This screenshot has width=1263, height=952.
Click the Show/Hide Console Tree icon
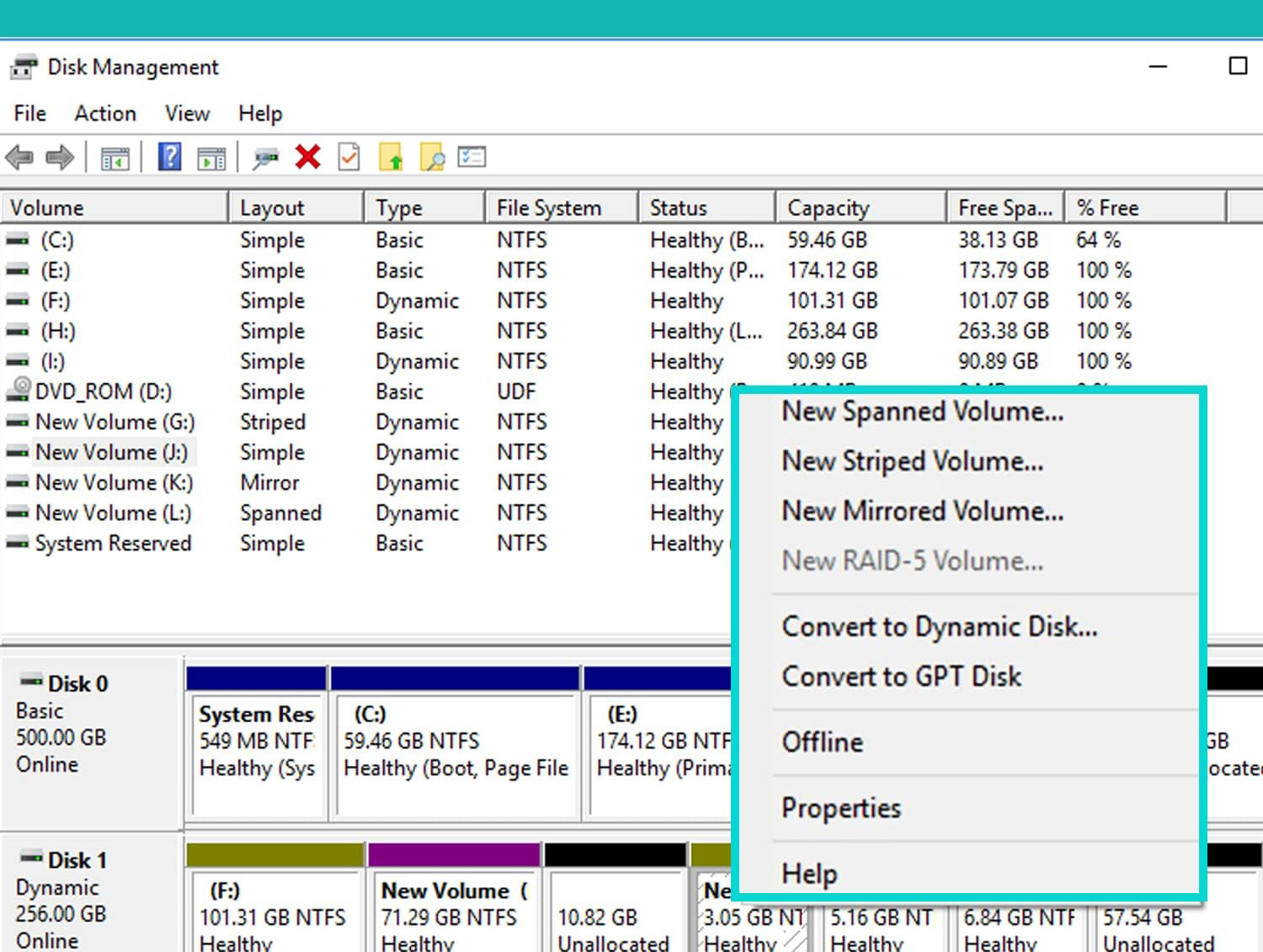coord(115,157)
